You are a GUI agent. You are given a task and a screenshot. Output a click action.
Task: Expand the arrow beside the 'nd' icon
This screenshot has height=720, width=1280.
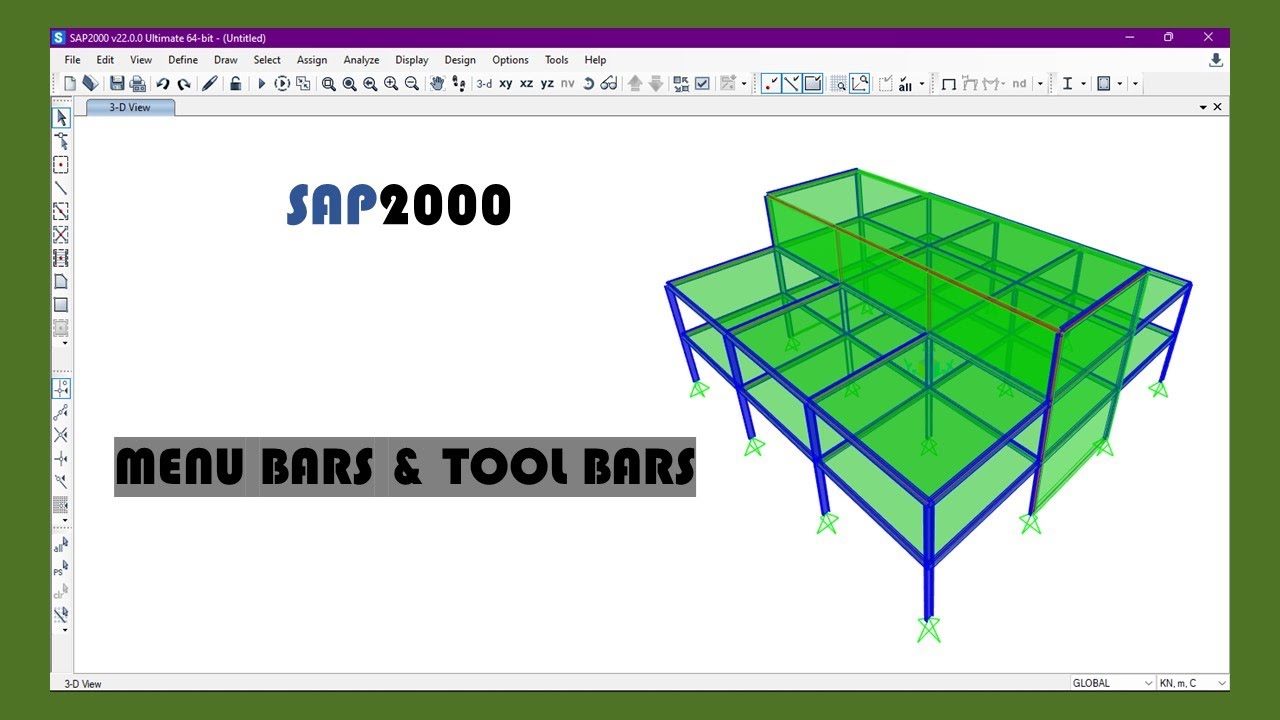(1040, 84)
